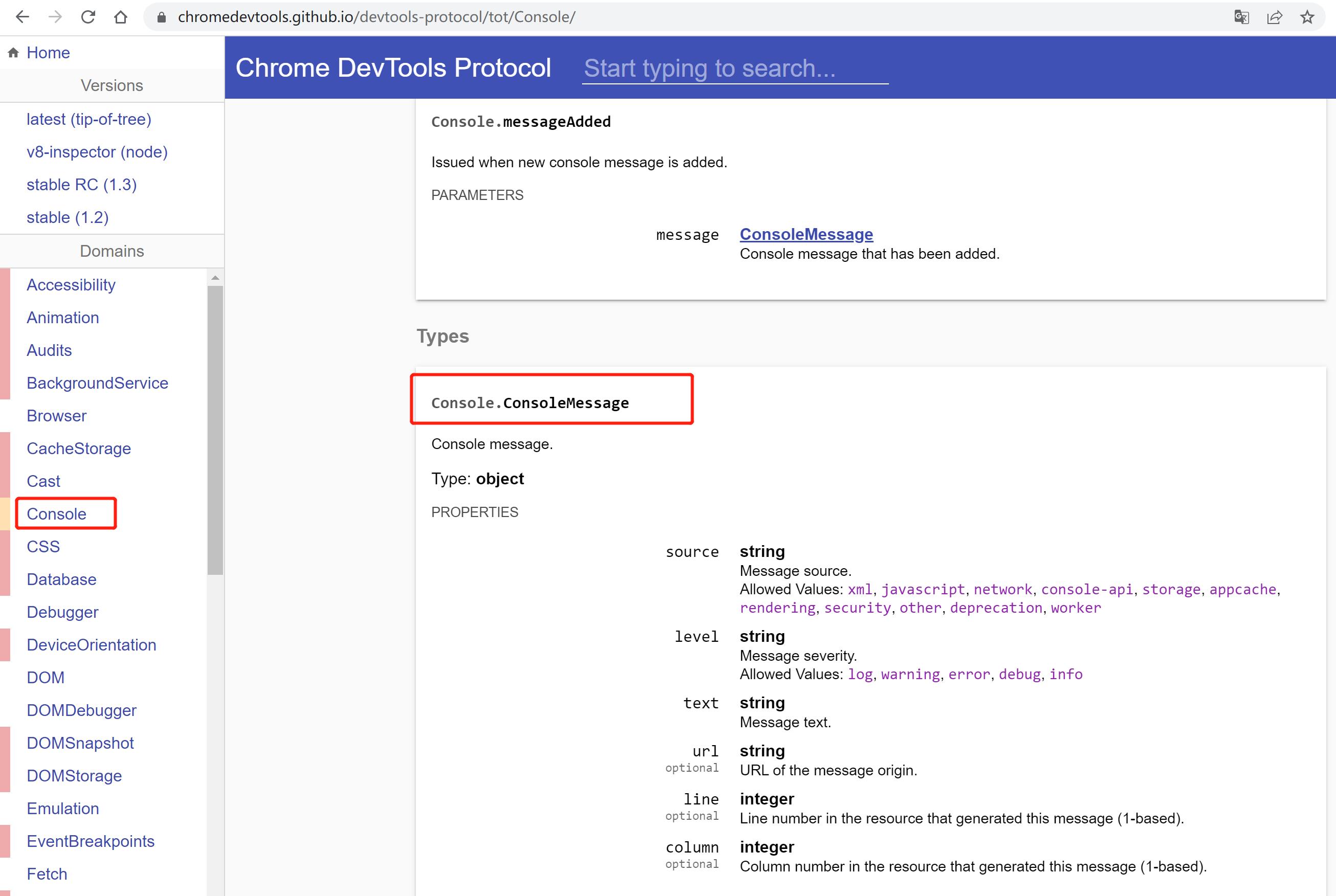Switch to the latest (tip-of-tree) version
The image size is (1336, 896).
[89, 119]
